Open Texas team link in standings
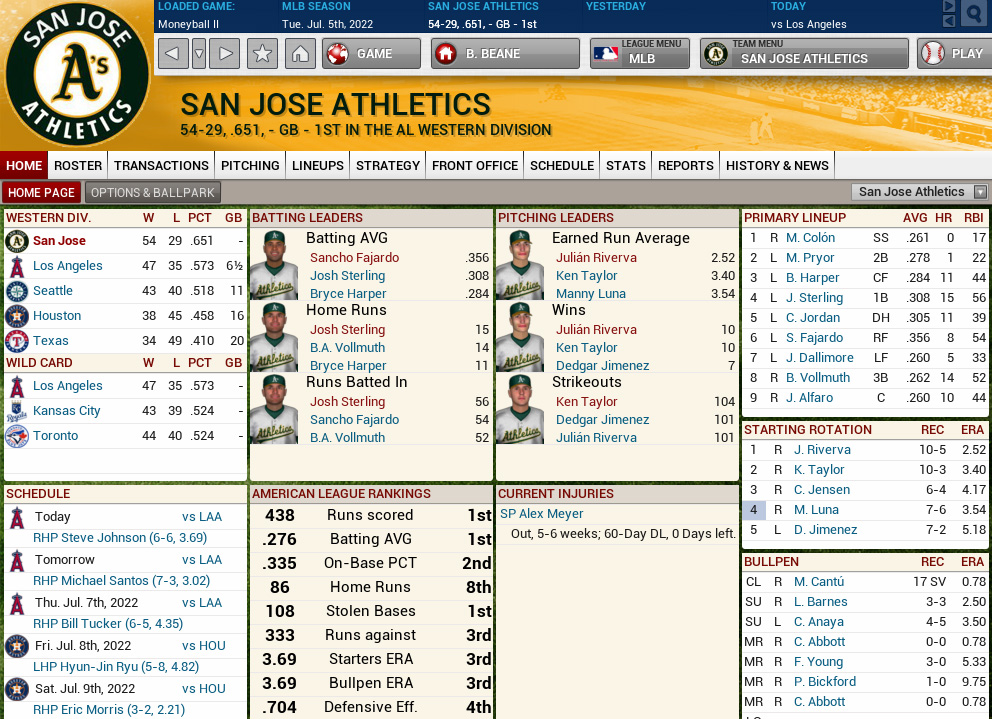The width and height of the screenshot is (992, 719). (x=51, y=341)
